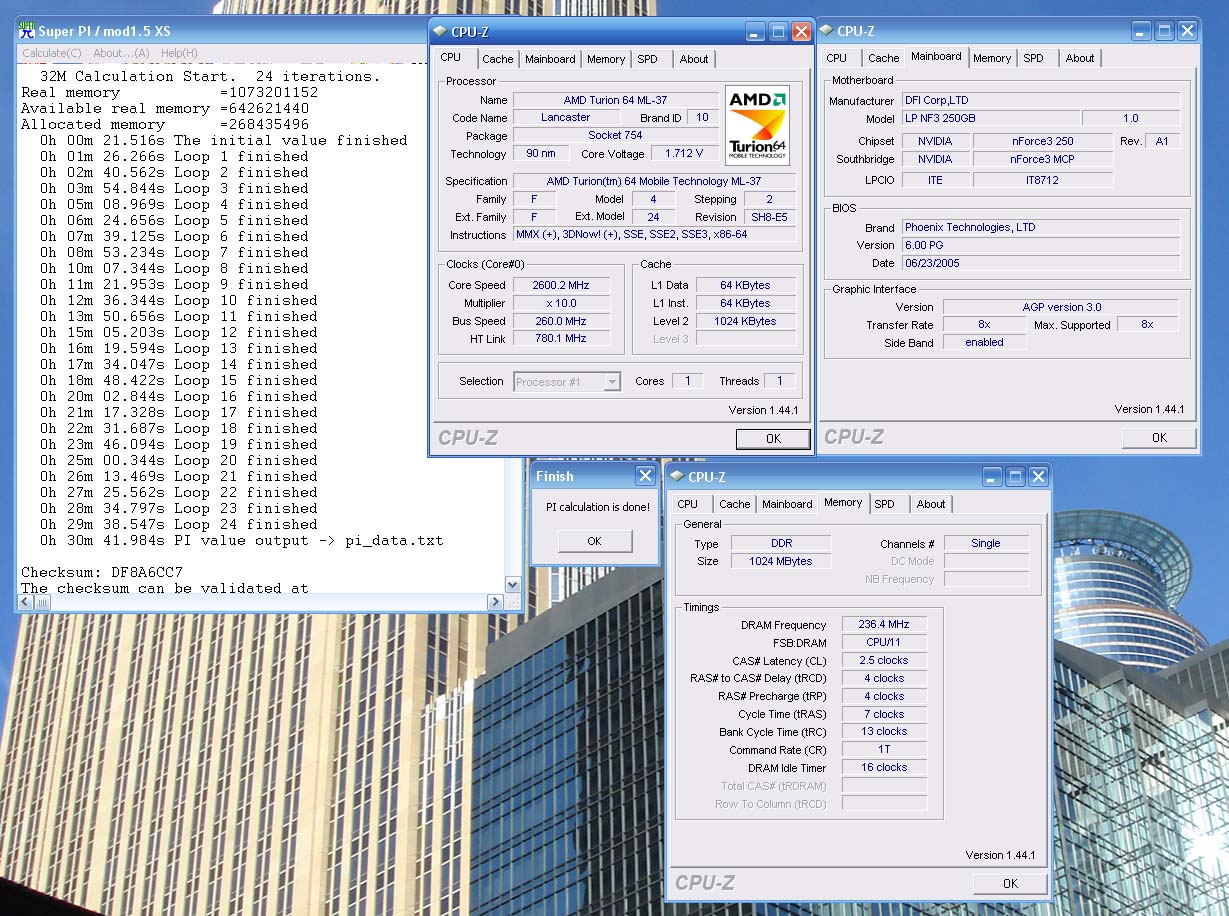The height and width of the screenshot is (916, 1229).
Task: Click the CPU-Z icon in the processor window title
Action: tap(440, 32)
